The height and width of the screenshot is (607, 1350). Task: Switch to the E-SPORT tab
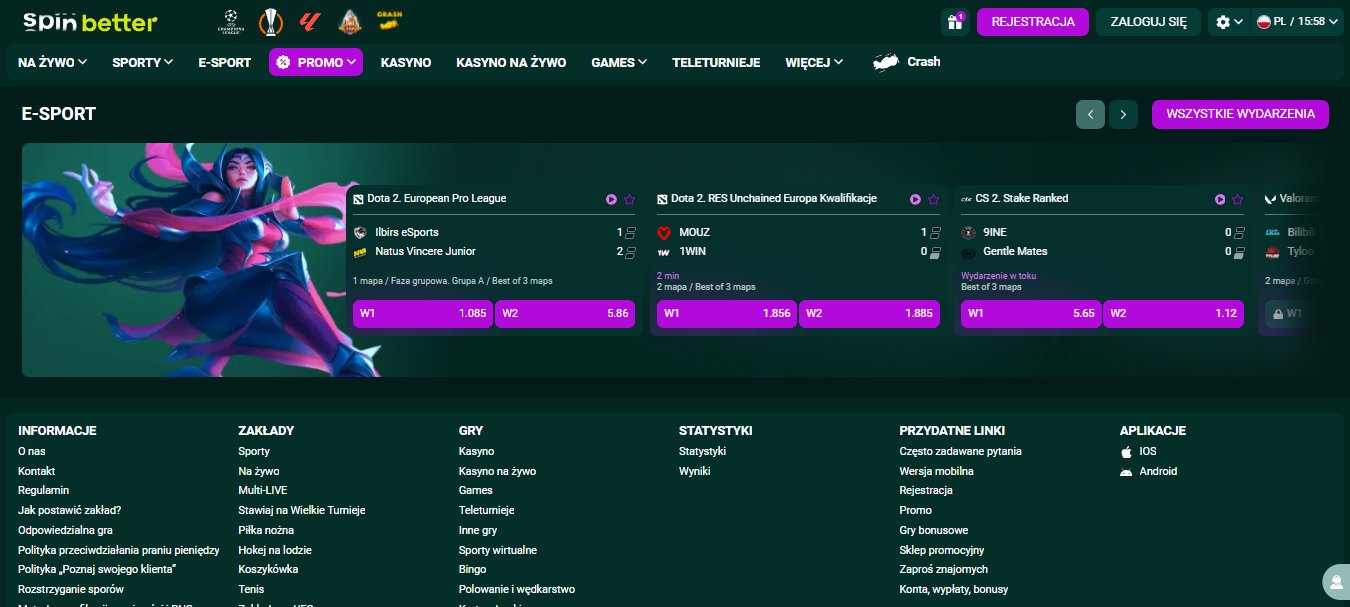(x=224, y=61)
